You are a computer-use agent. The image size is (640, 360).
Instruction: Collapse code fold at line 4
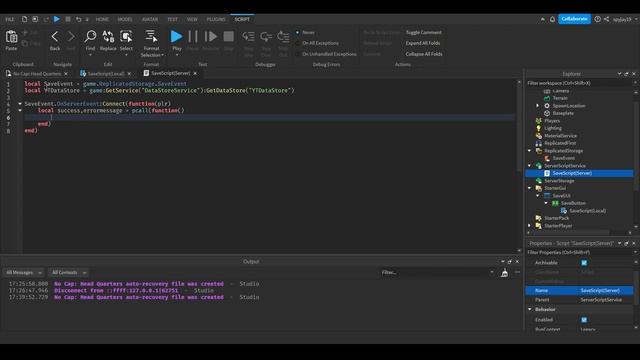[20, 104]
